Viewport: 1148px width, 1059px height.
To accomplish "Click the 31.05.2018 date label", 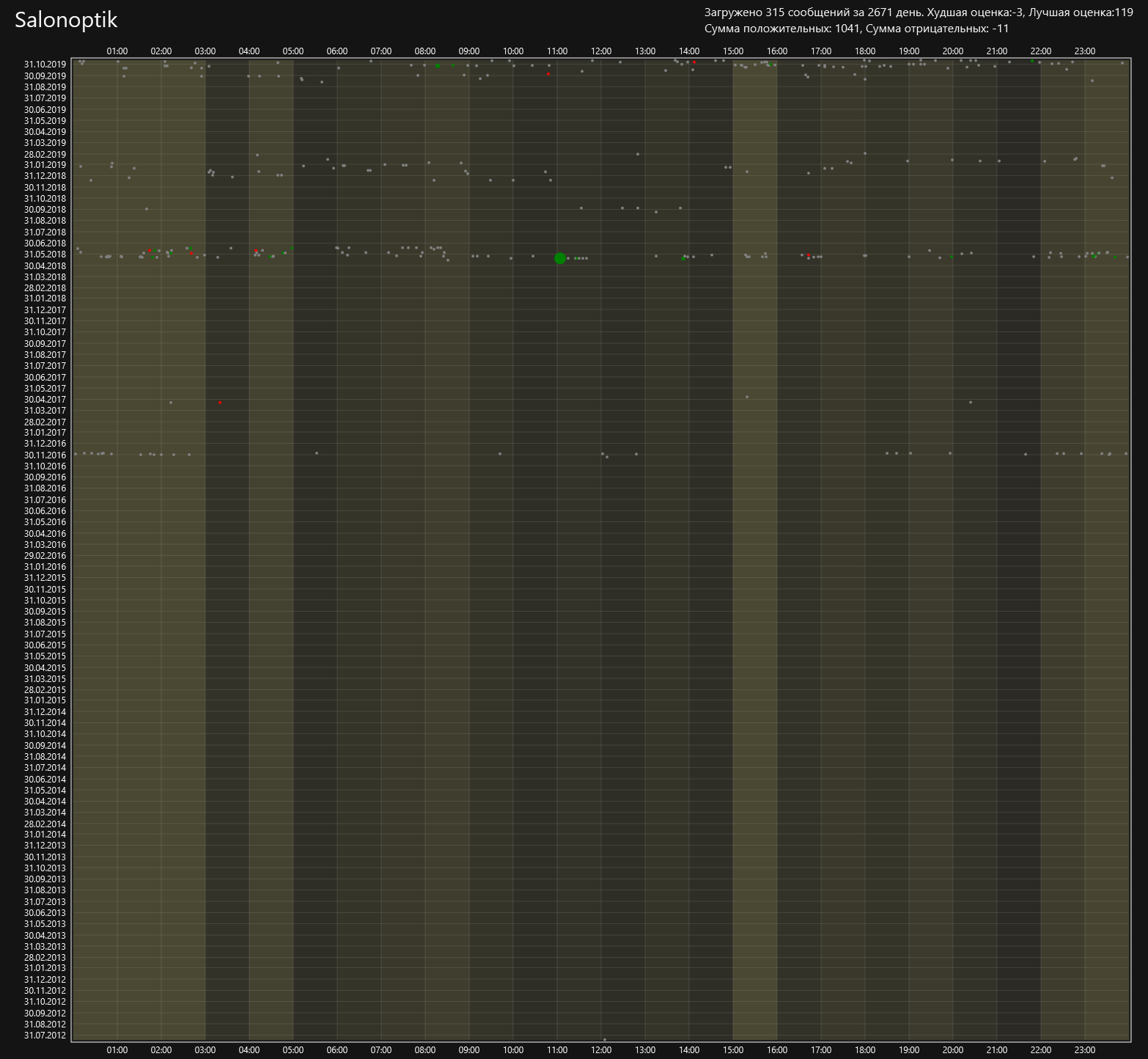I will pyautogui.click(x=45, y=254).
